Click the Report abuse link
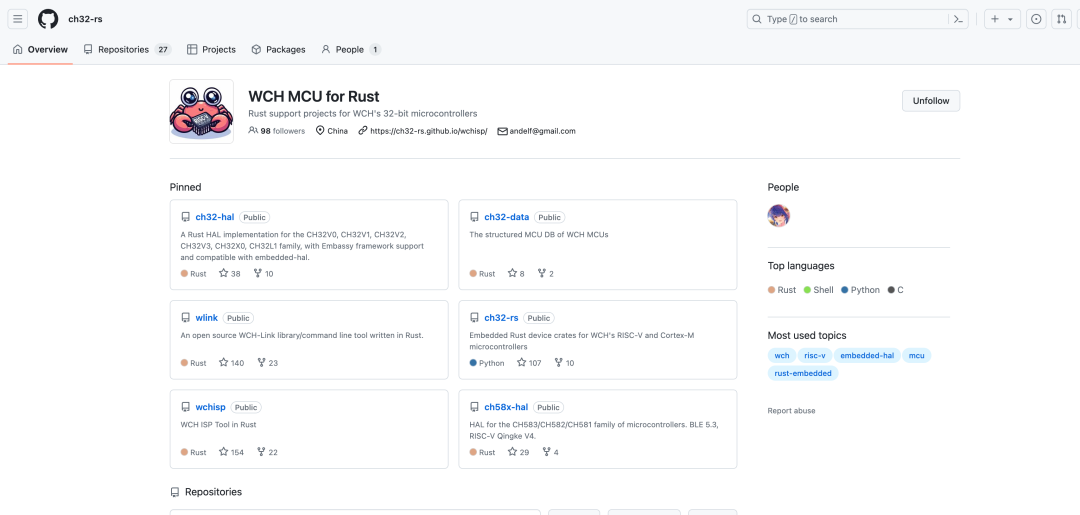The height and width of the screenshot is (515, 1080). (791, 411)
